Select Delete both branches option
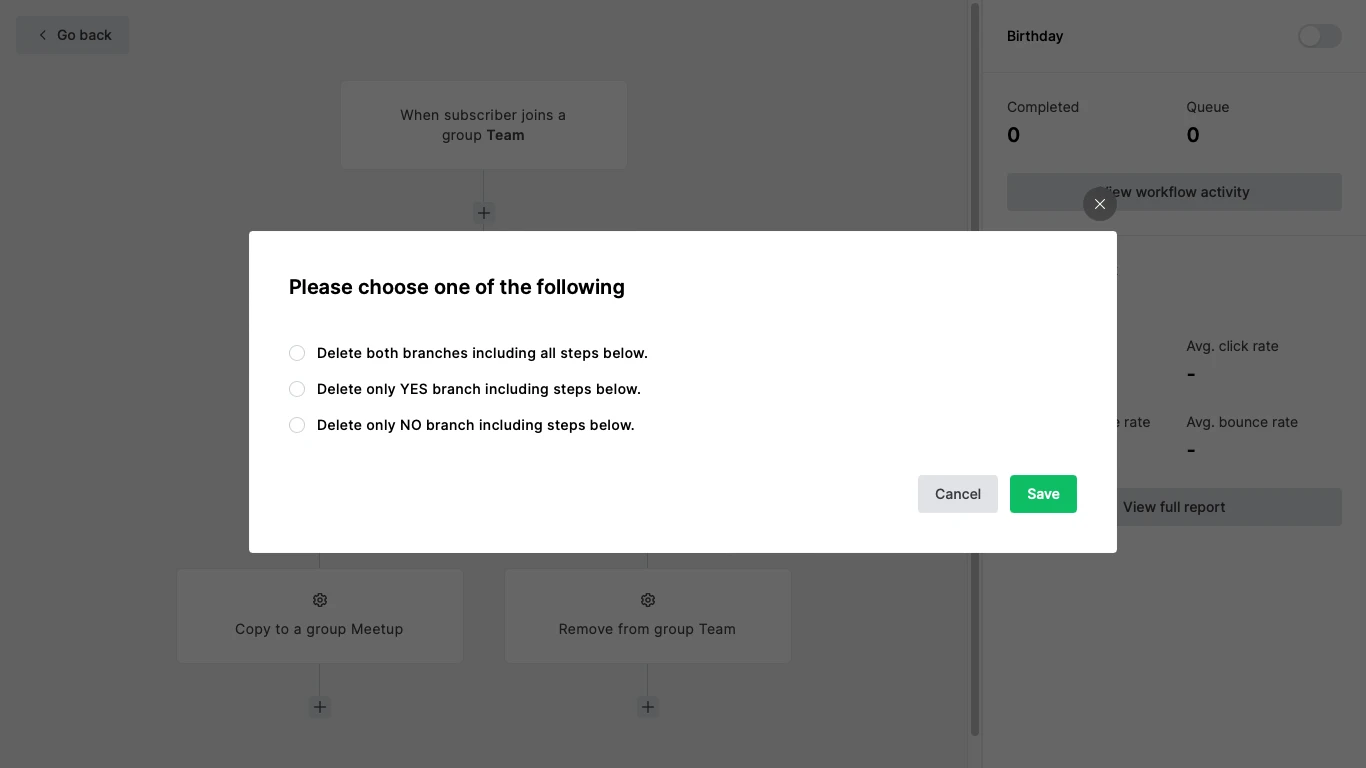Screen dimensions: 1366x768 pyautogui.click(x=297, y=353)
